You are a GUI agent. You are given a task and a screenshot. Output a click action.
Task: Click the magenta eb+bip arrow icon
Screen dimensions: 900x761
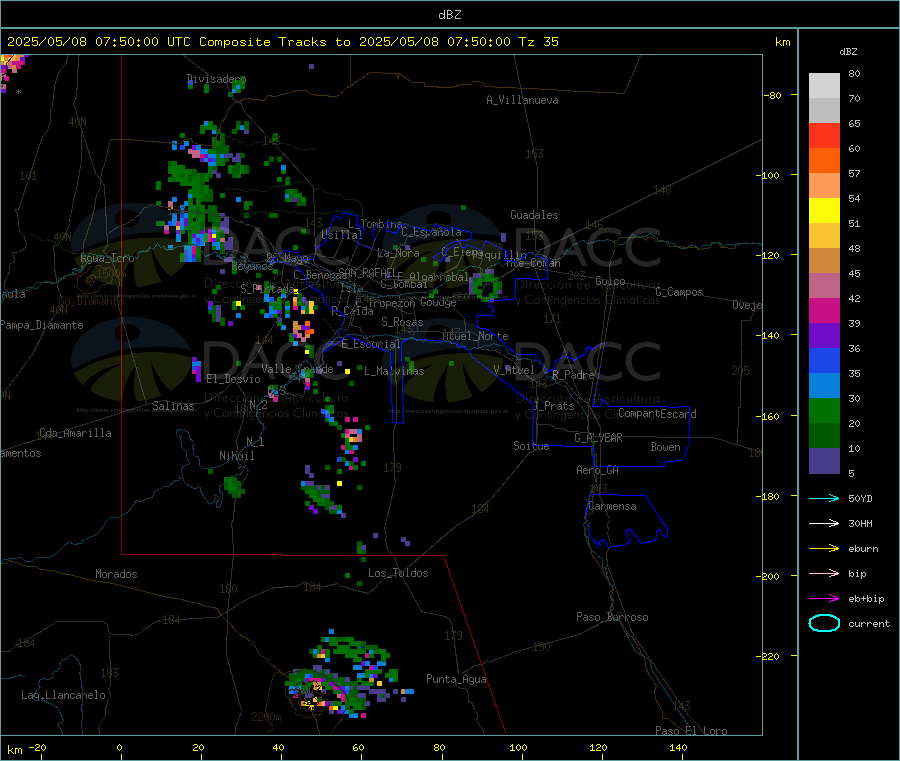(x=824, y=599)
